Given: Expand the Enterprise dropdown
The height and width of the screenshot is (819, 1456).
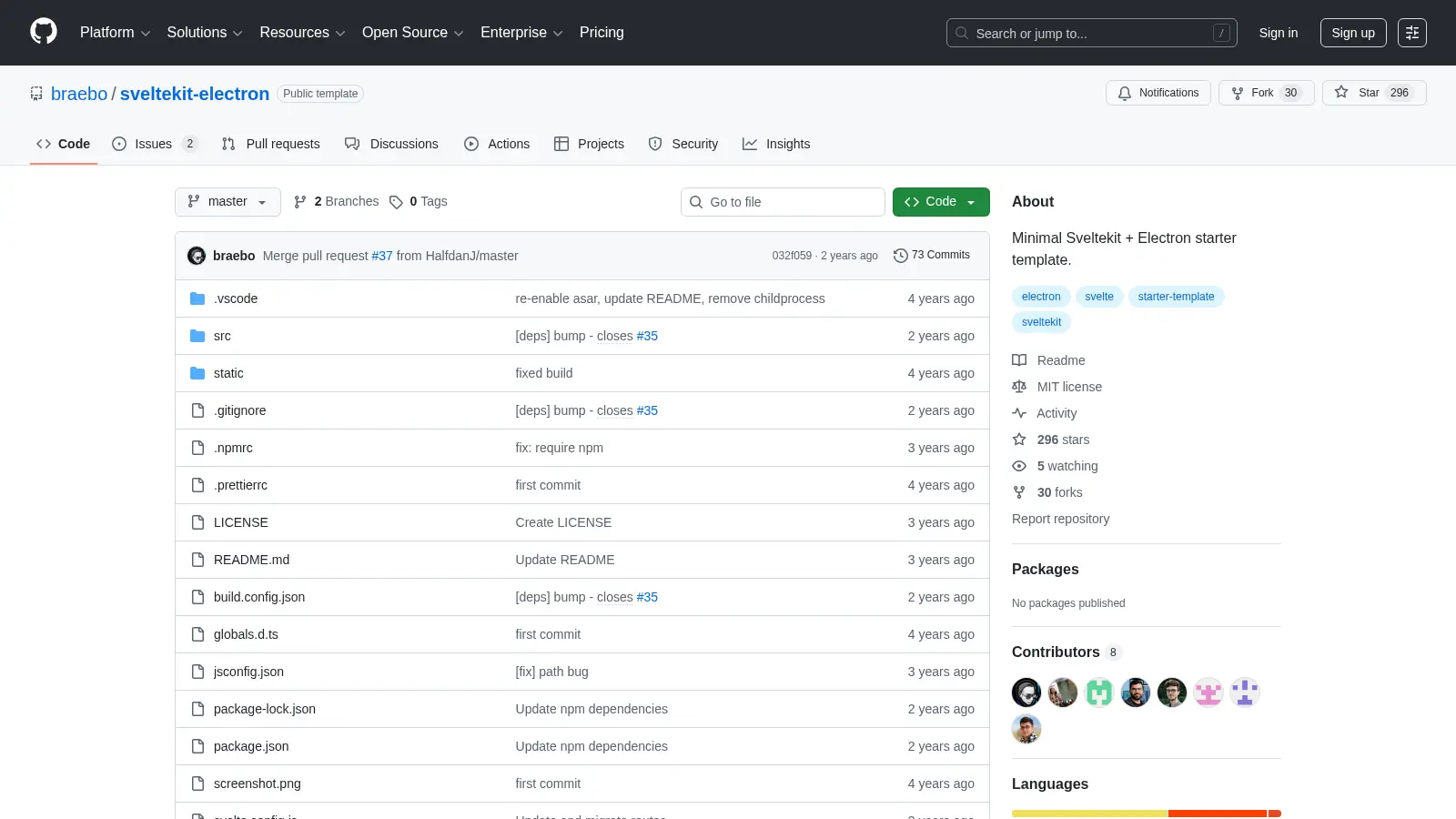Looking at the screenshot, I should (x=521, y=33).
